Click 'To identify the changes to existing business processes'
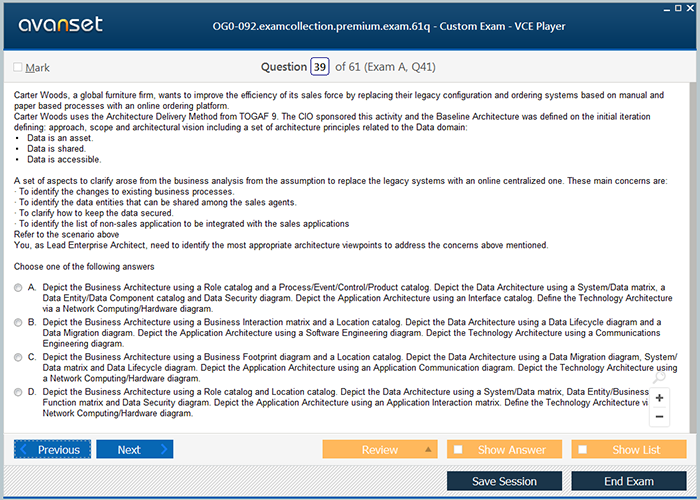This screenshot has height=500, width=700. point(126,192)
